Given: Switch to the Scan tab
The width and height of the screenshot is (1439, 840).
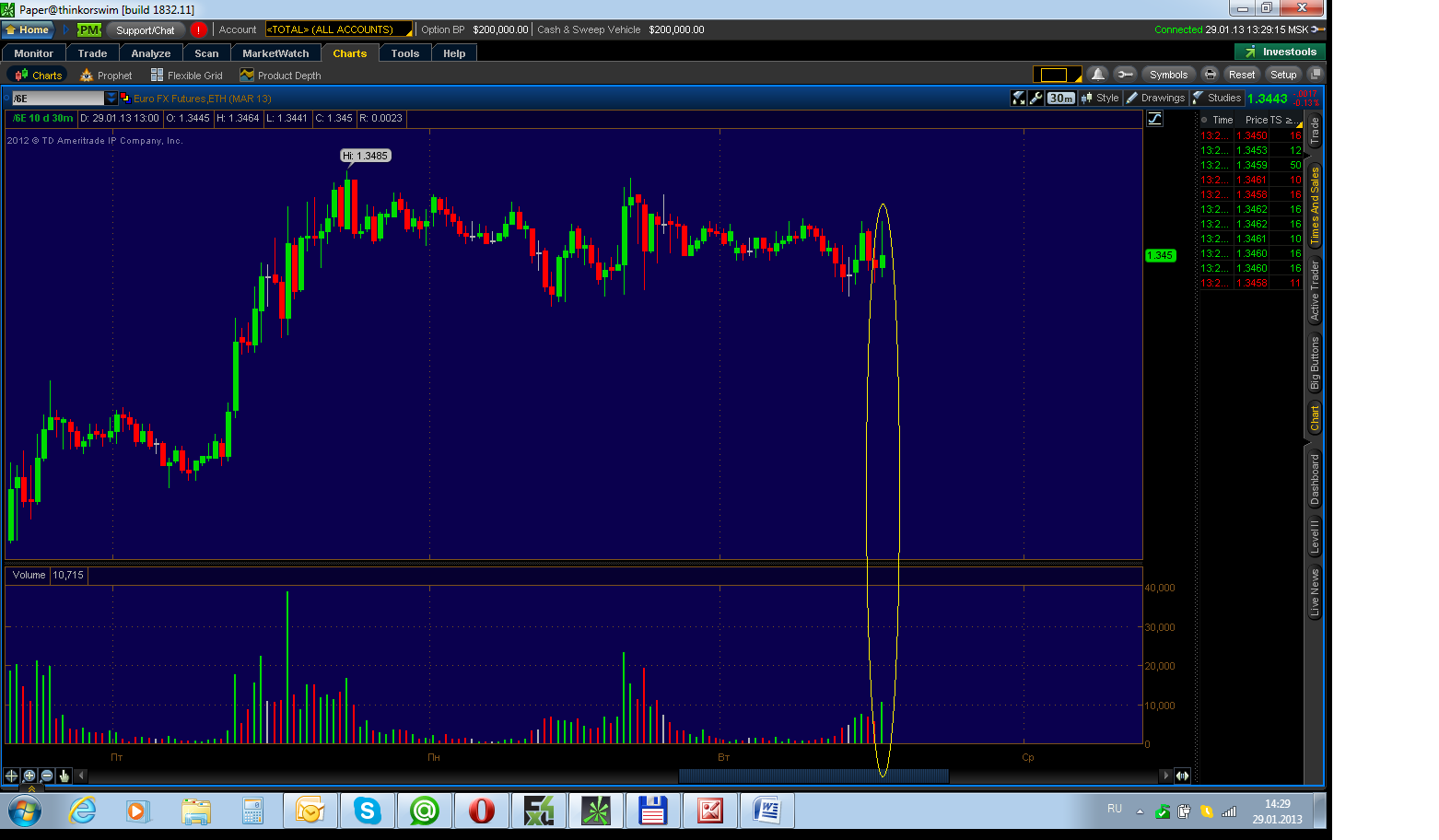Looking at the screenshot, I should pyautogui.click(x=206, y=53).
